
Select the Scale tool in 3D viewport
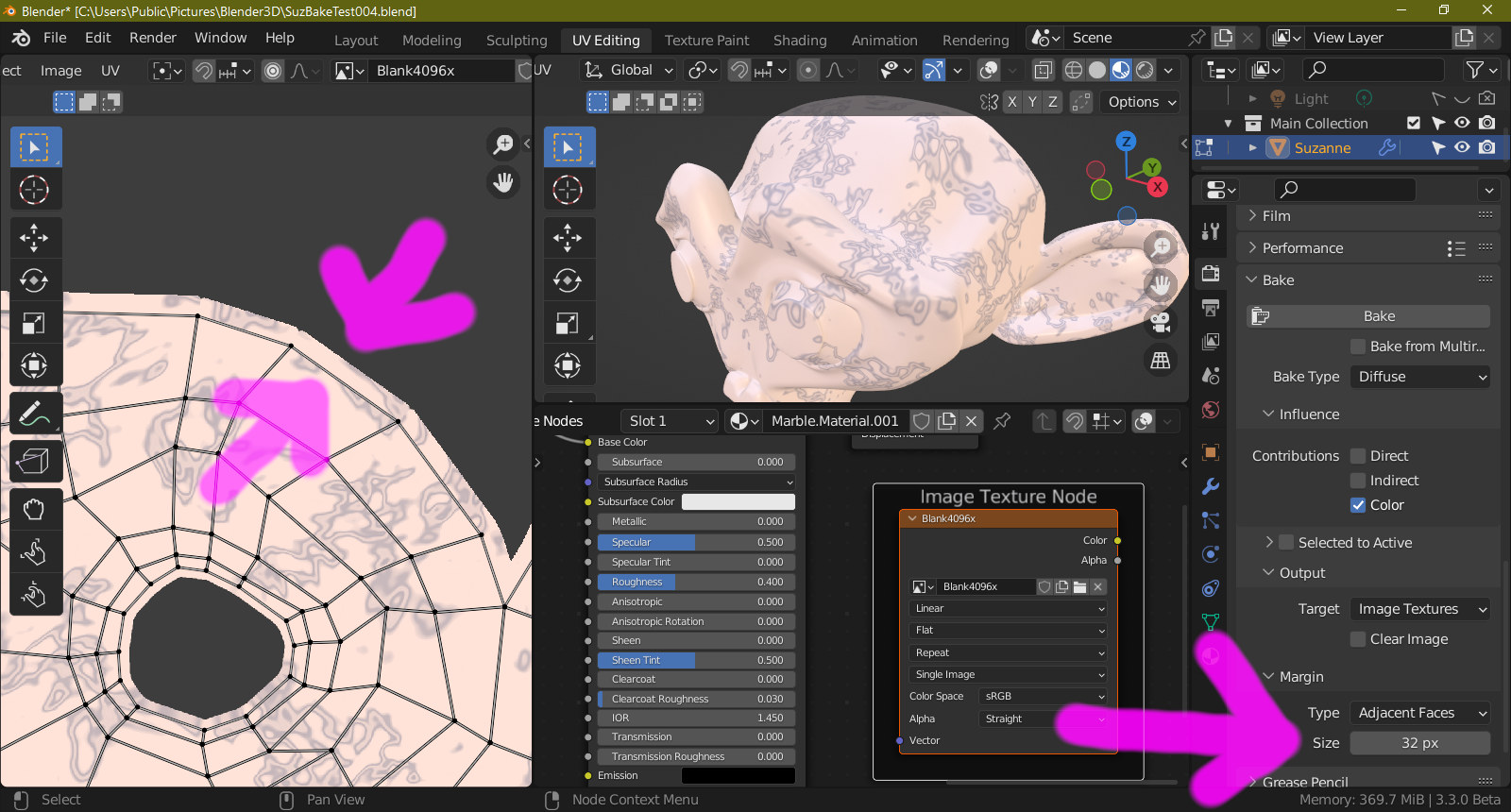click(x=568, y=323)
